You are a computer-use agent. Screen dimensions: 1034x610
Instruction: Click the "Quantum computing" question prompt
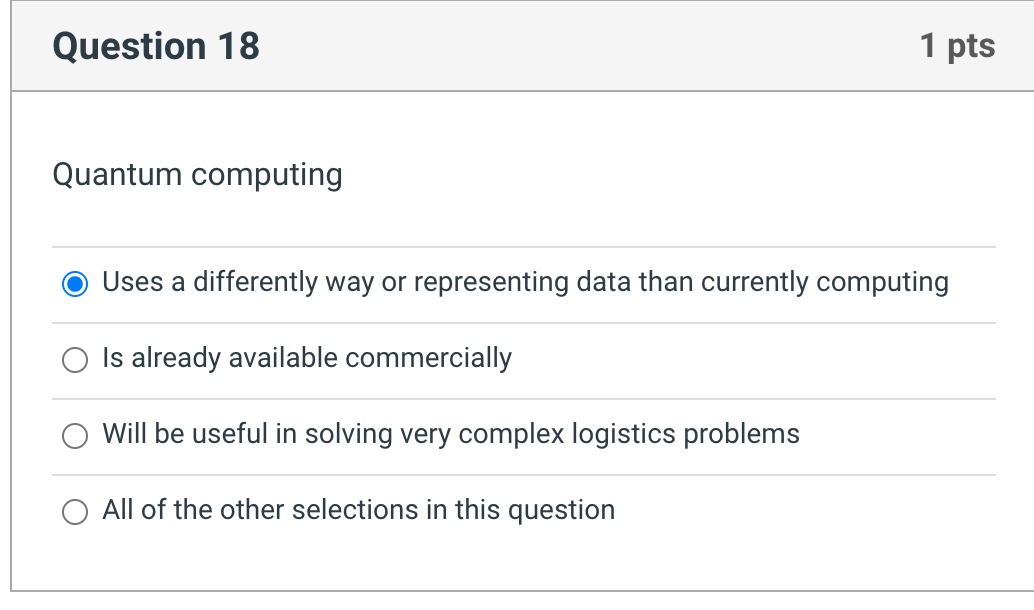[197, 175]
